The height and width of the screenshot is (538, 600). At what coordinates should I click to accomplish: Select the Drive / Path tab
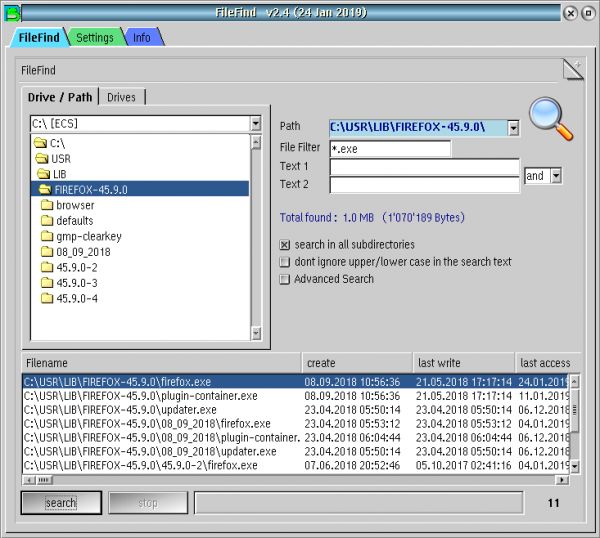pos(60,97)
